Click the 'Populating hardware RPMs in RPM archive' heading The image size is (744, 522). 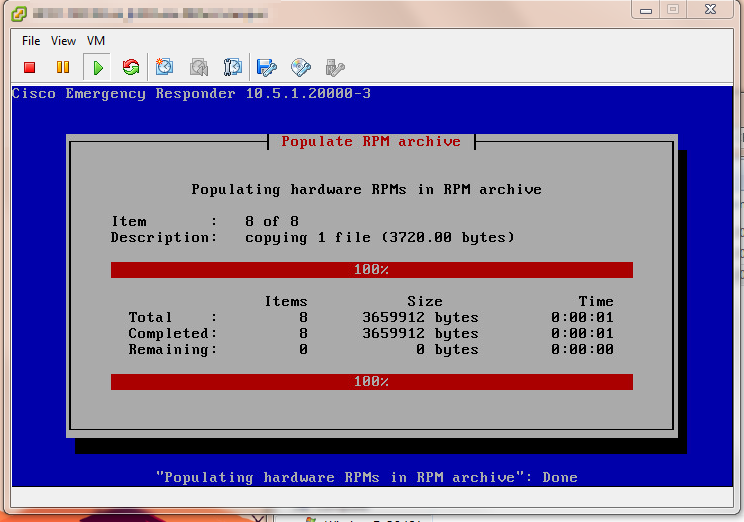coord(366,190)
